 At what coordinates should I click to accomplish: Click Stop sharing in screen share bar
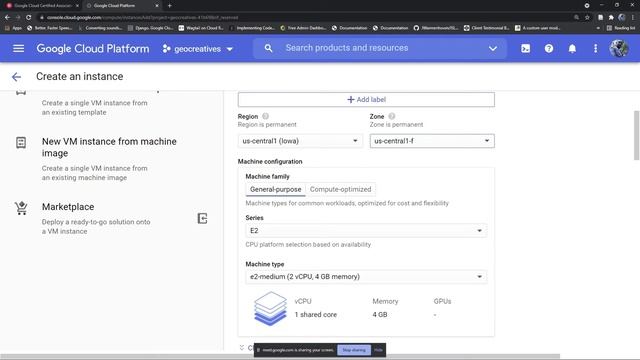click(354, 350)
